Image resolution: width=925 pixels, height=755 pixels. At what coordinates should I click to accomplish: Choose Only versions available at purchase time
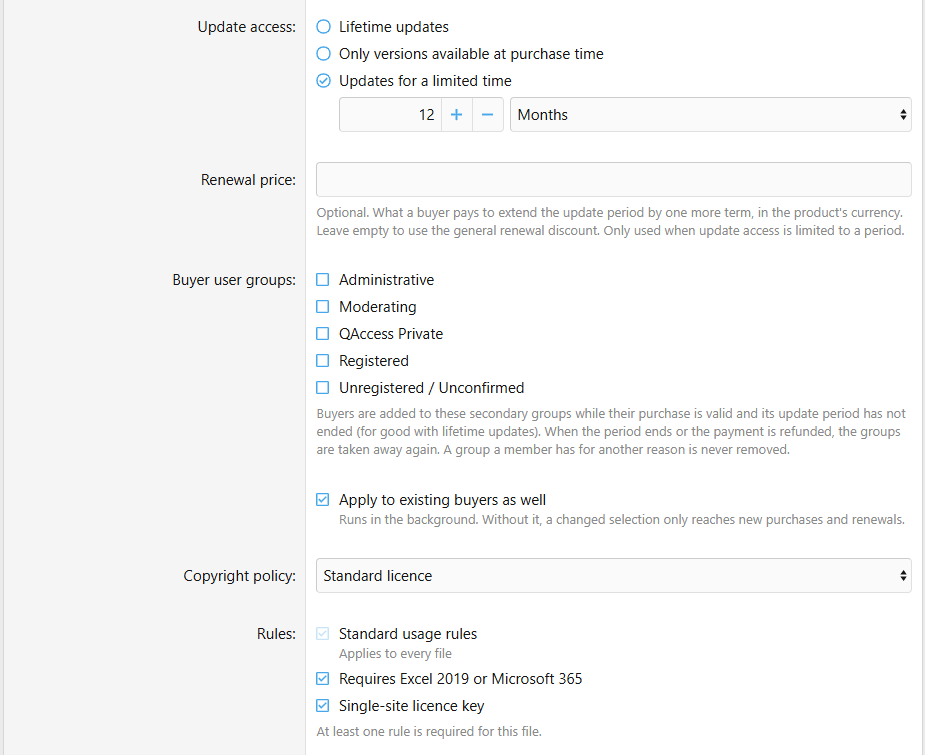[323, 54]
